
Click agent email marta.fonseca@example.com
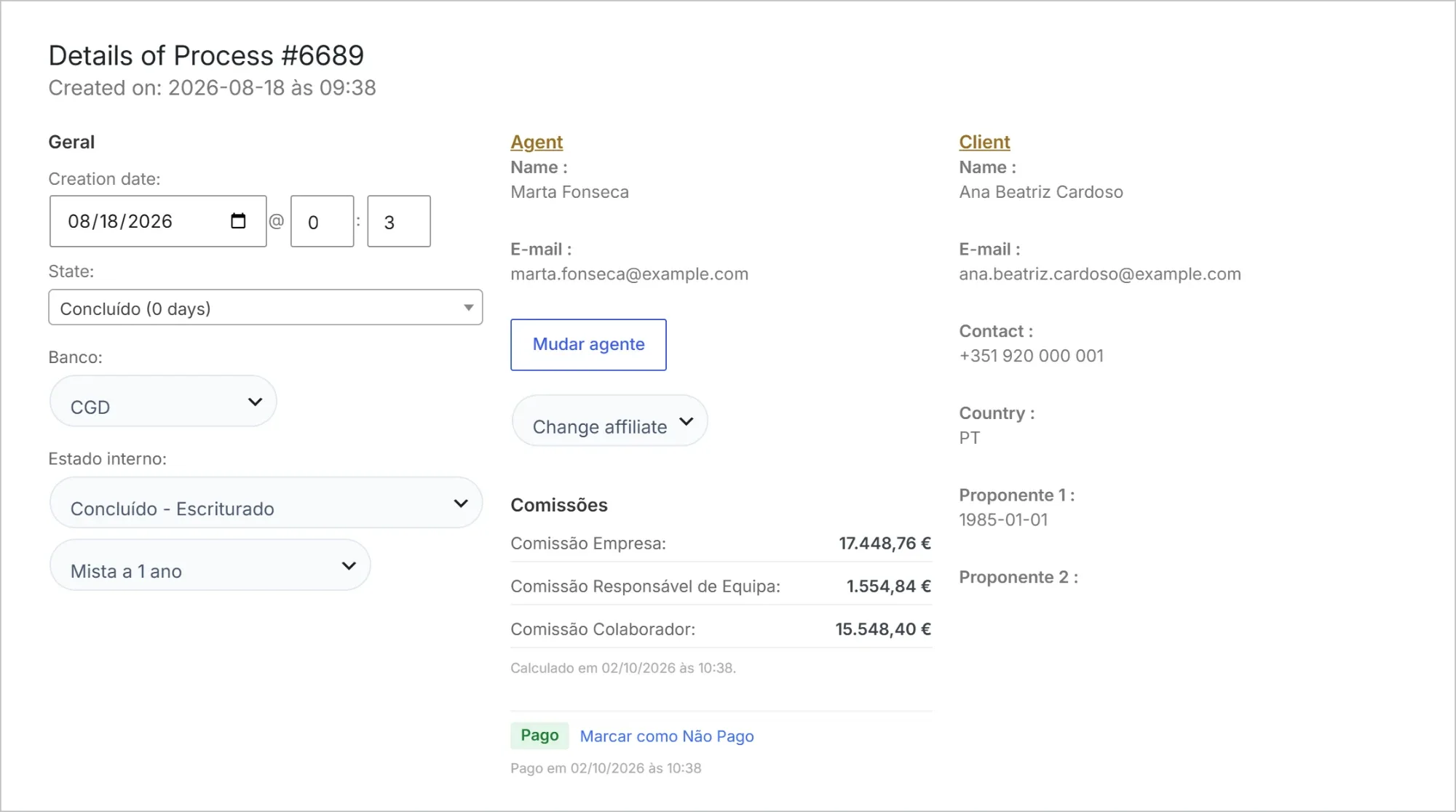pos(629,274)
